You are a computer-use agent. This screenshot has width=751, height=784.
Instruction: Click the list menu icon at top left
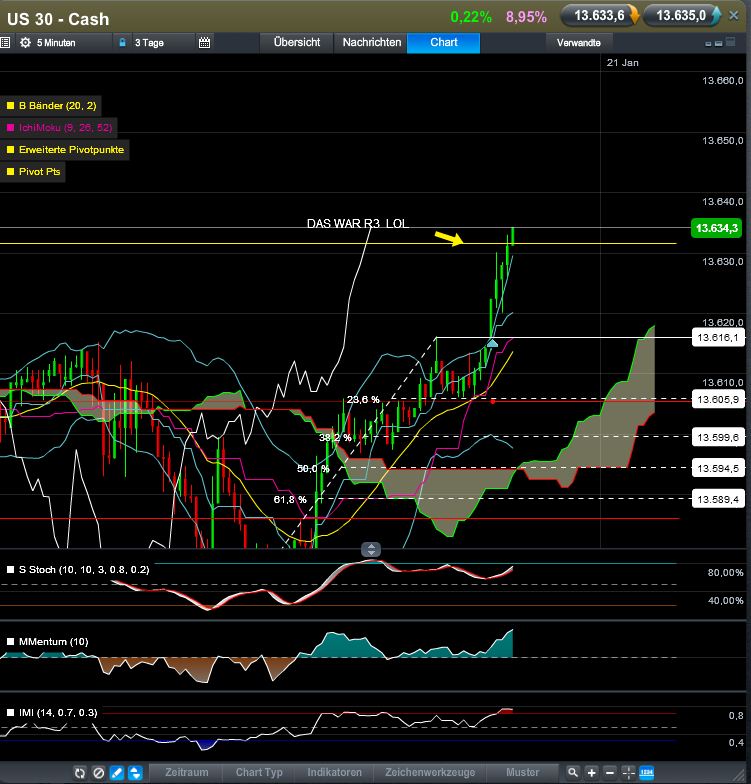pos(6,43)
